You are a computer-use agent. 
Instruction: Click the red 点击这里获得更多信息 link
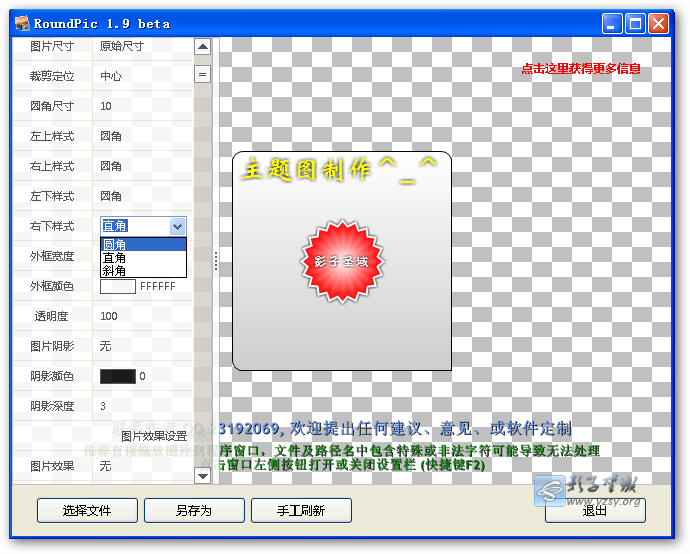click(x=580, y=69)
